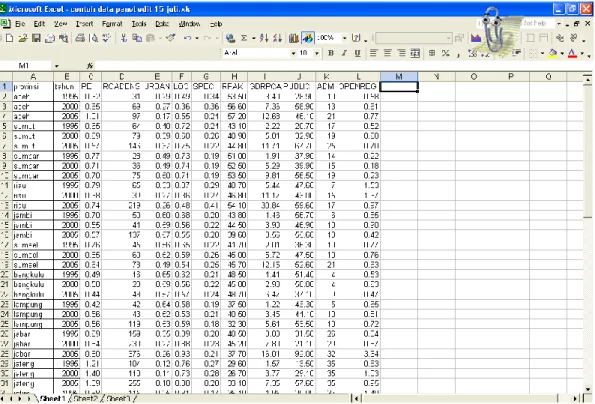Save the workbook with floppy icon

36,38
